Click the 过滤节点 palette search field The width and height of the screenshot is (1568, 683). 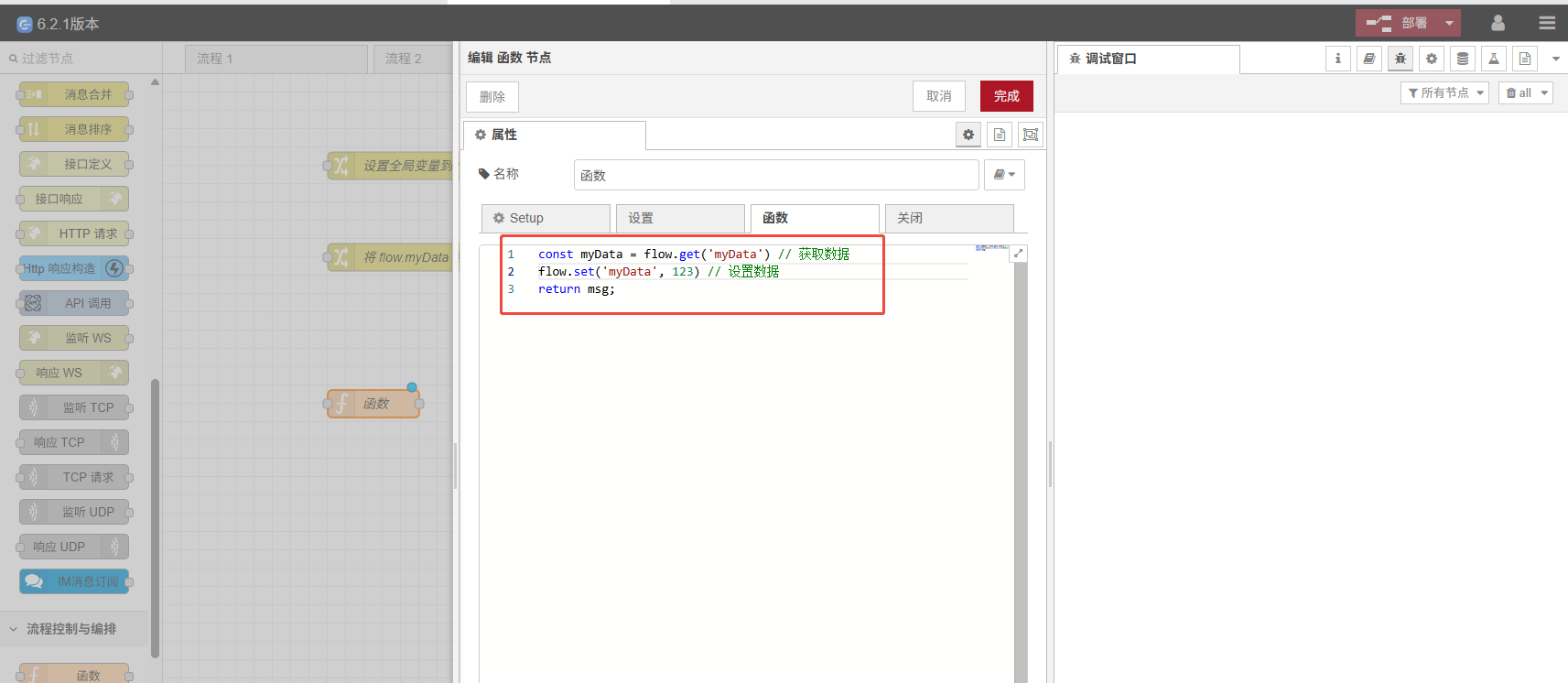click(81, 59)
